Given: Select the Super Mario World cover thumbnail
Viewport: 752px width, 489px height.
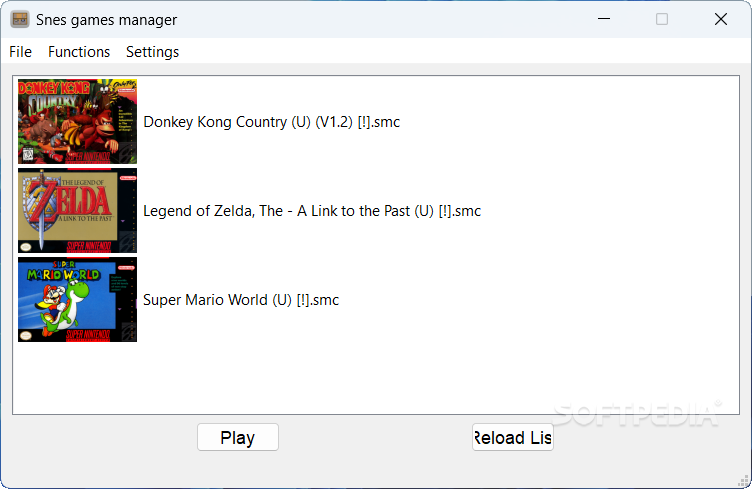Looking at the screenshot, I should click(78, 300).
